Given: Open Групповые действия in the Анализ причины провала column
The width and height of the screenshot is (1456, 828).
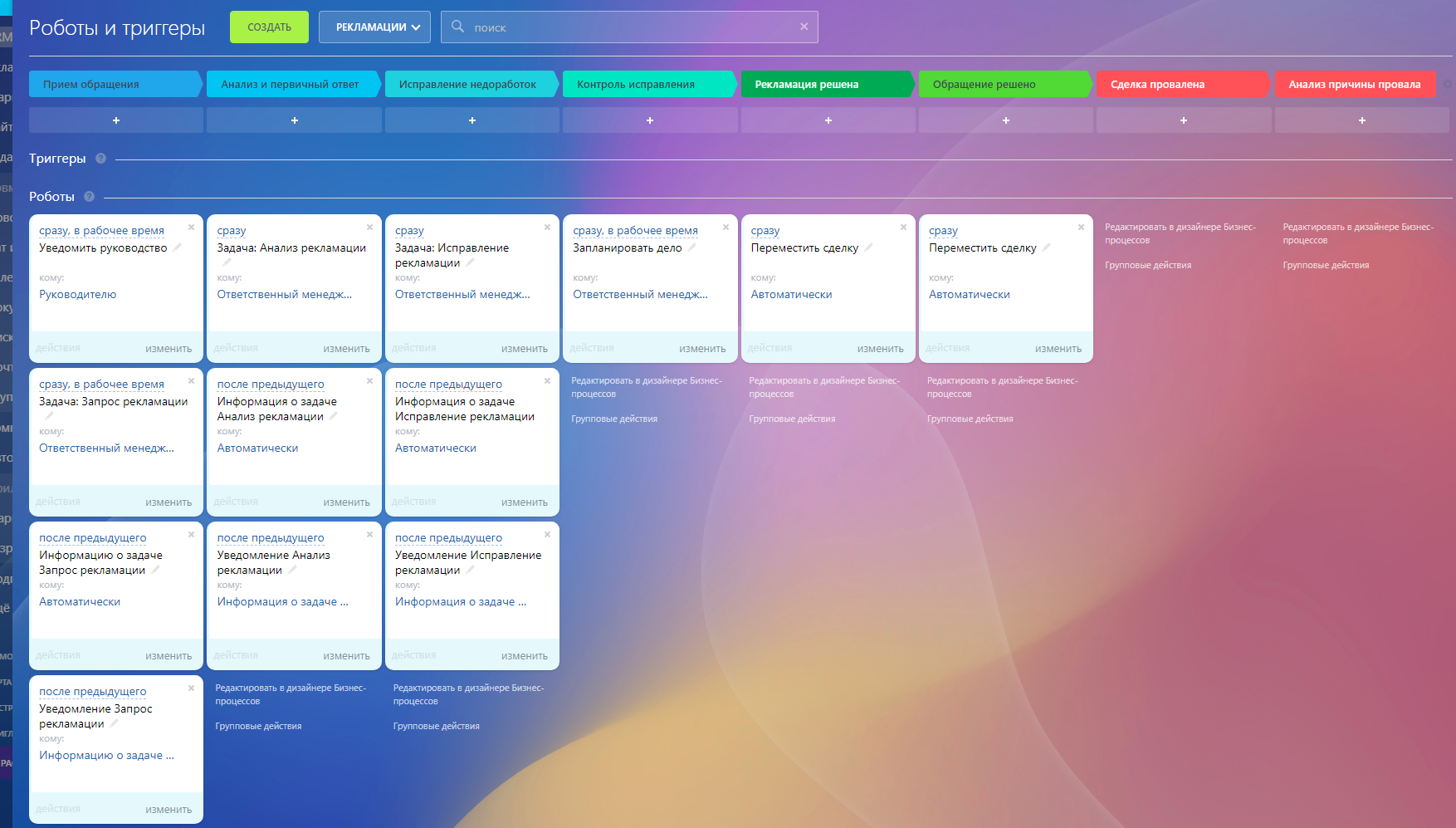Looking at the screenshot, I should tap(1326, 265).
